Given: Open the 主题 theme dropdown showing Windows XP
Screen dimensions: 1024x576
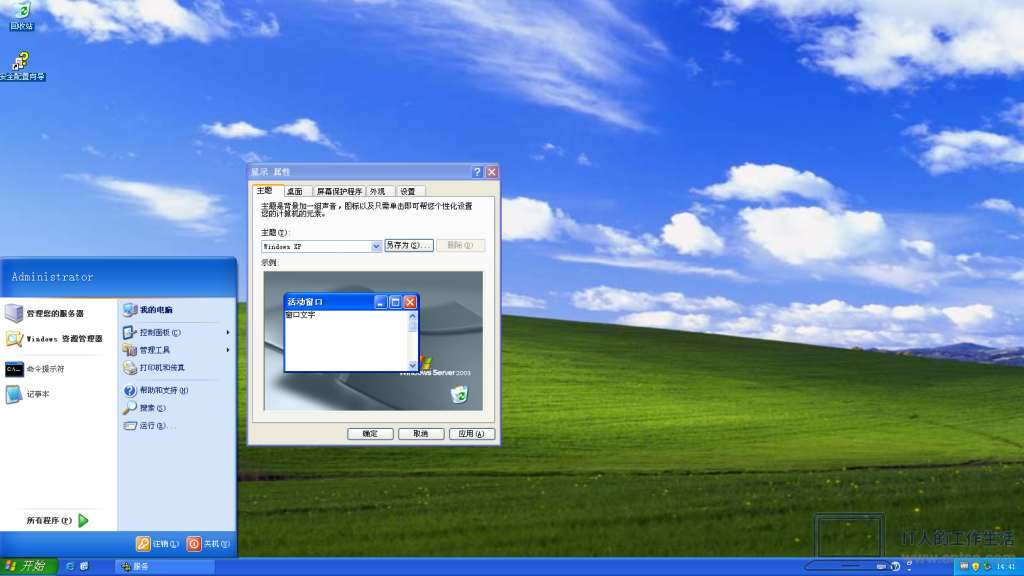Looking at the screenshot, I should click(321, 246).
